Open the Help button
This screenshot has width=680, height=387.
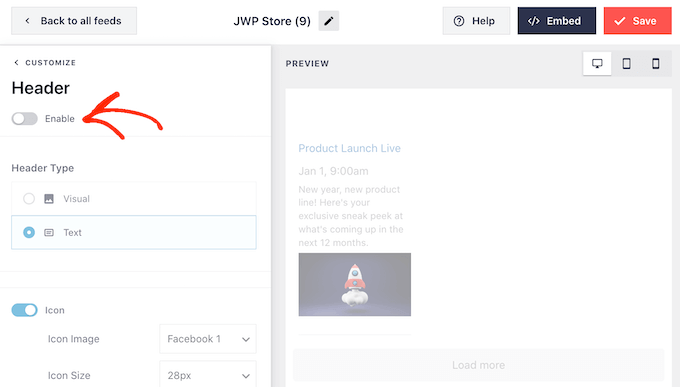[x=476, y=21]
